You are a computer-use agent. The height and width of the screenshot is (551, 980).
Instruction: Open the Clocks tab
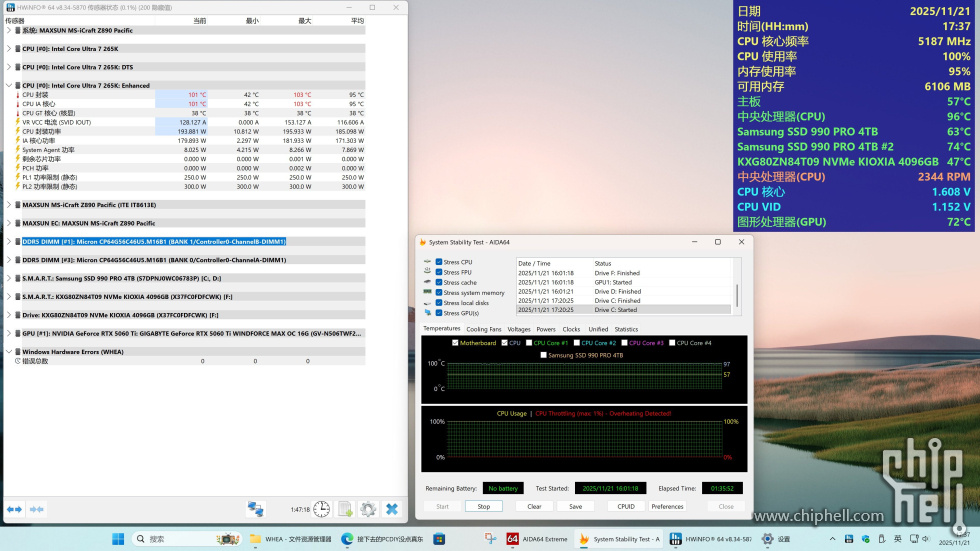coord(571,329)
